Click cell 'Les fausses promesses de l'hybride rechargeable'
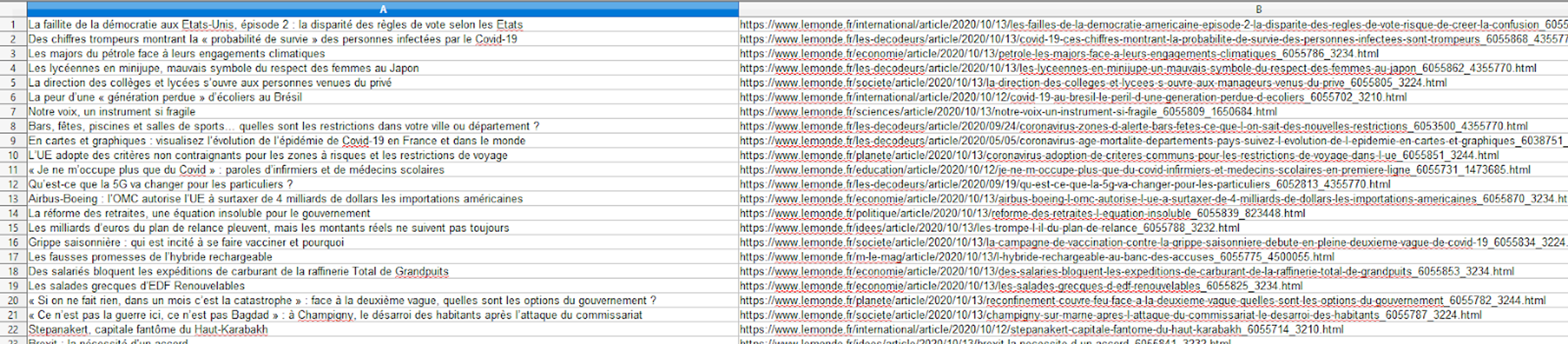Screen dimensions: 1568x344 click(x=383, y=257)
